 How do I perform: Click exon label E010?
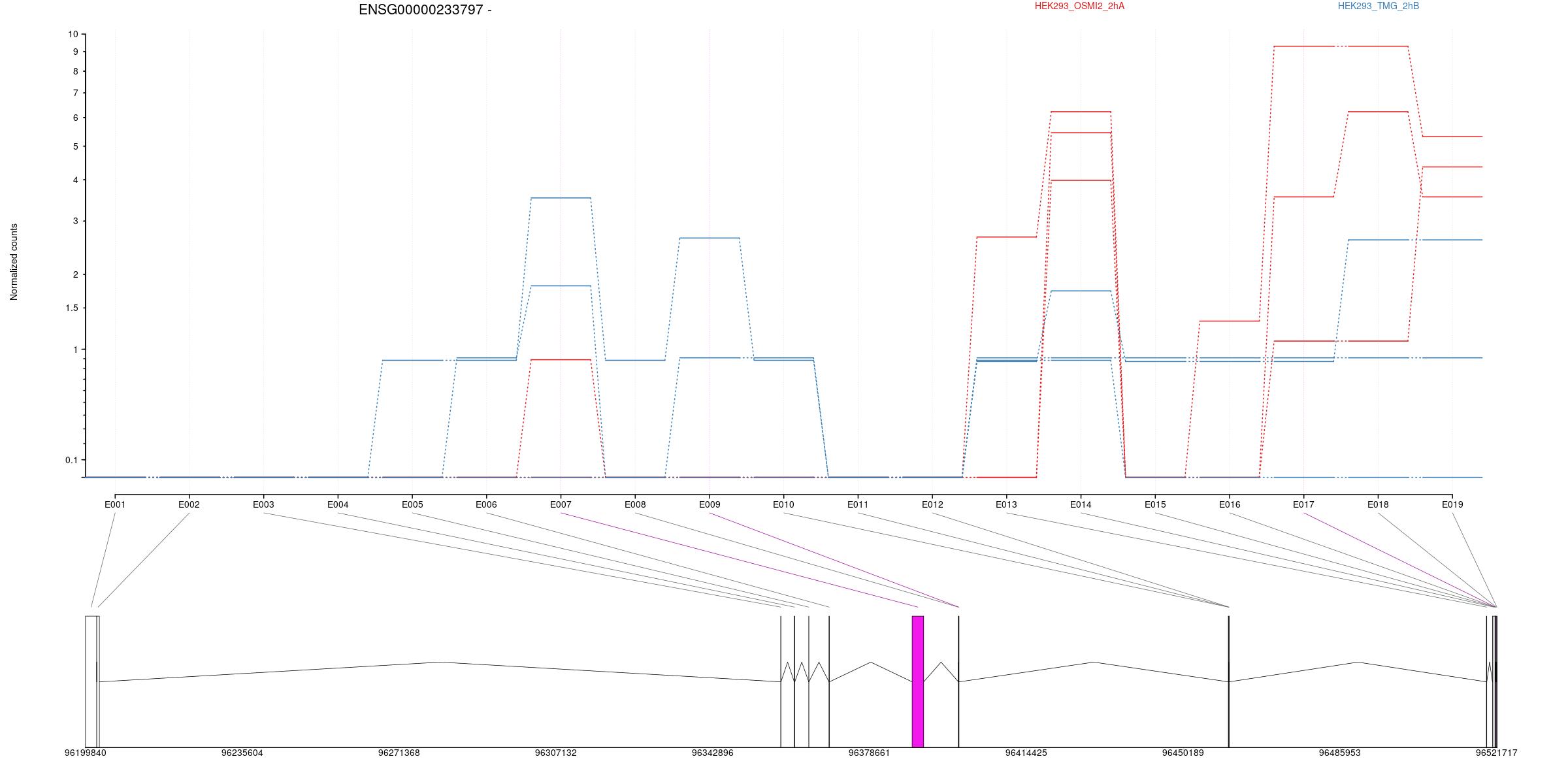point(783,504)
